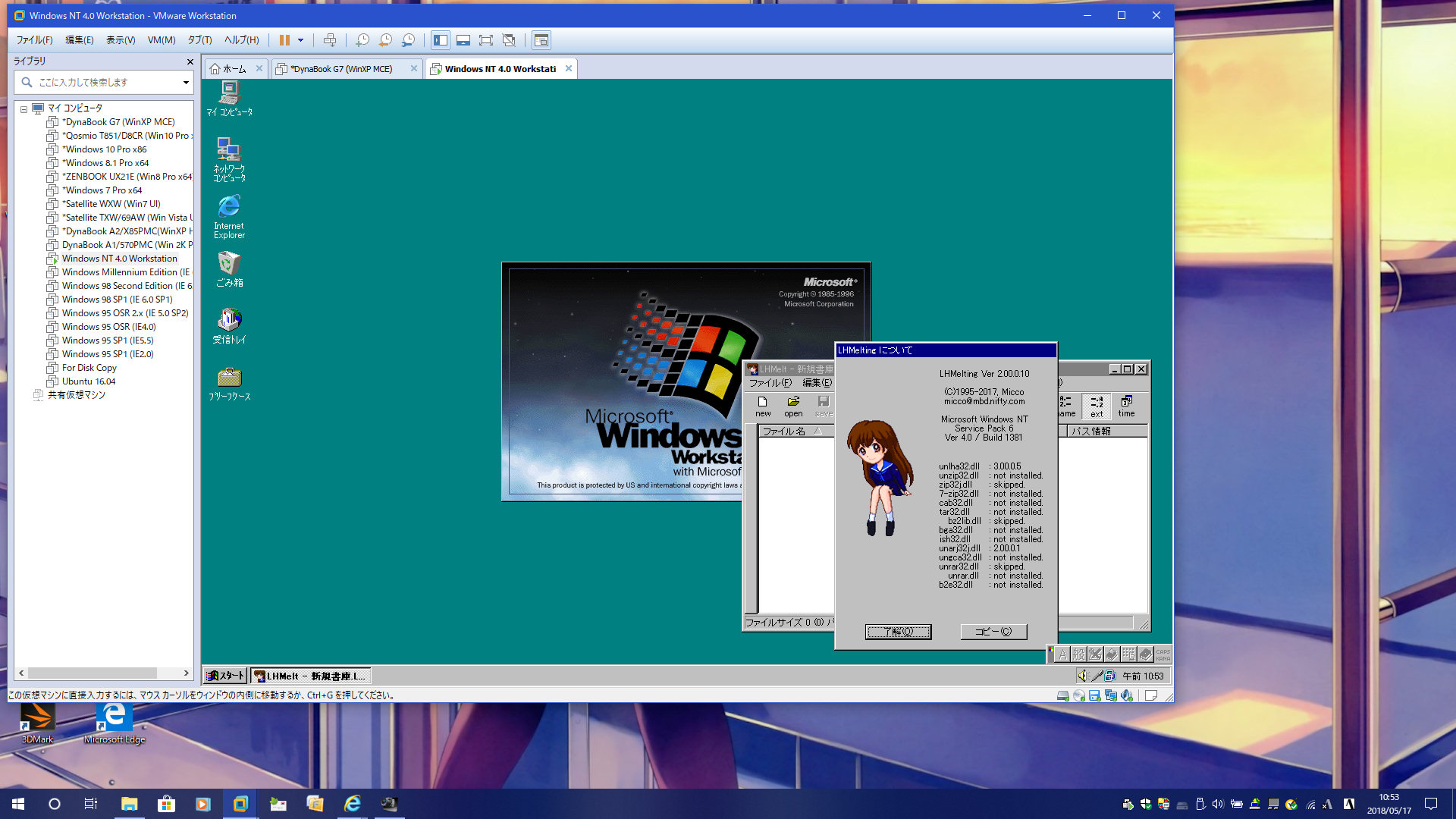Screen dimensions: 1456x819
Task: Click the Unity mode toolbar icon
Action: pos(509,40)
